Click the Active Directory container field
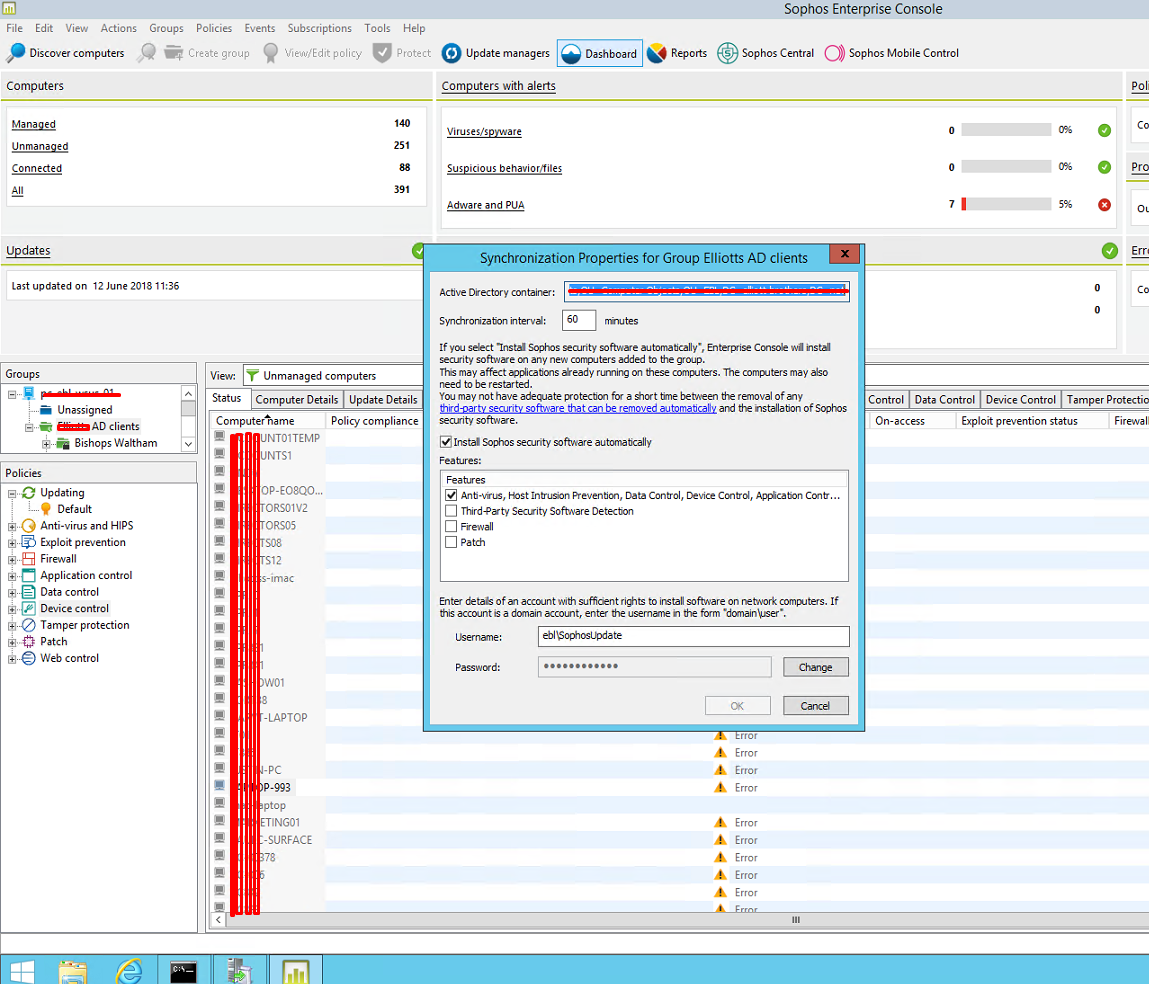Screen dimensions: 1149x984 tap(706, 292)
